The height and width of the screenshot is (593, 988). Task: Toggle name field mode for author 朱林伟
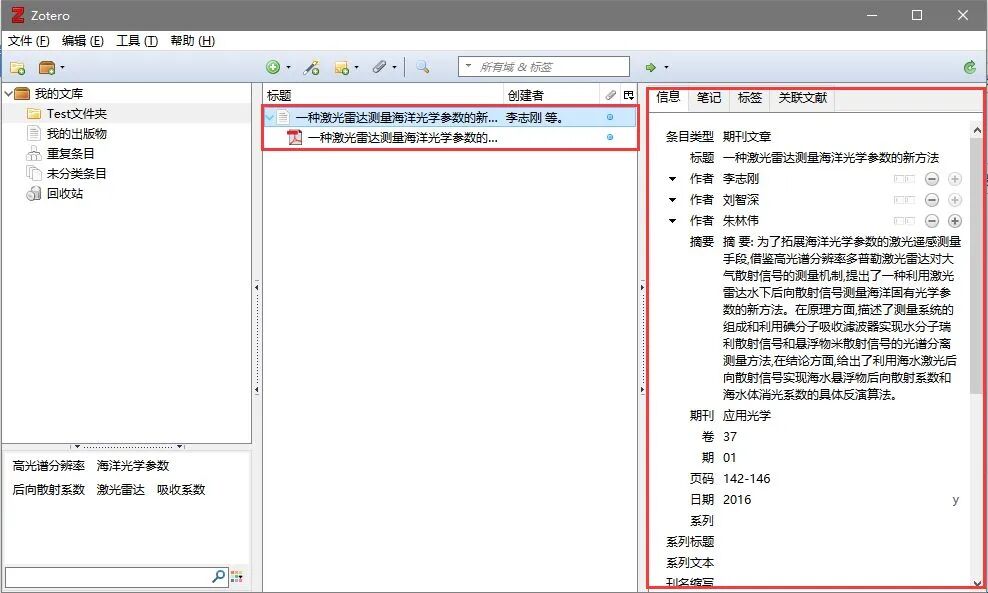pos(904,221)
